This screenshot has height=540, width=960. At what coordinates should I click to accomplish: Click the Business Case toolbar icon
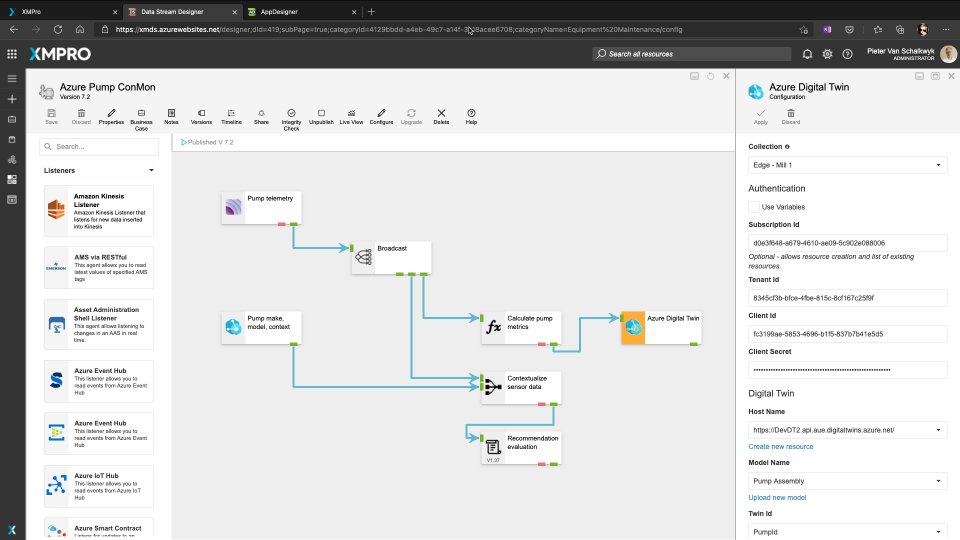click(141, 116)
